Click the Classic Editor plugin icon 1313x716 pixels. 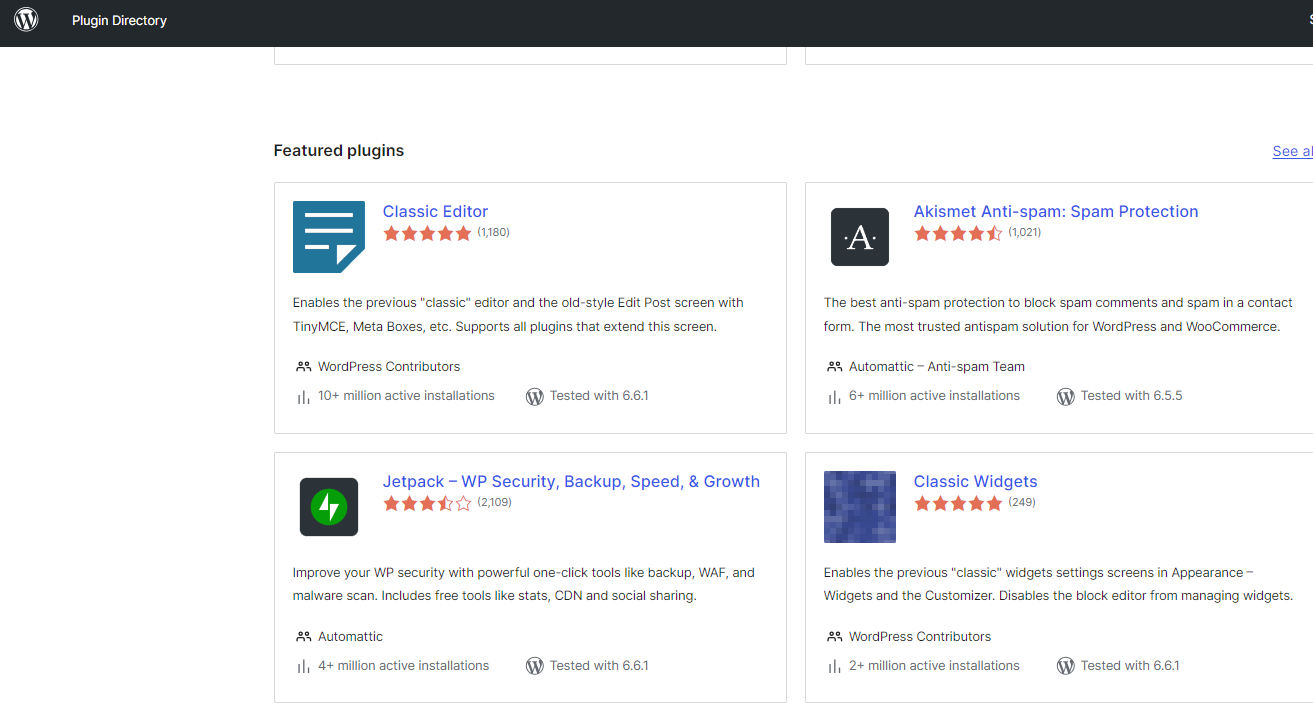(329, 237)
